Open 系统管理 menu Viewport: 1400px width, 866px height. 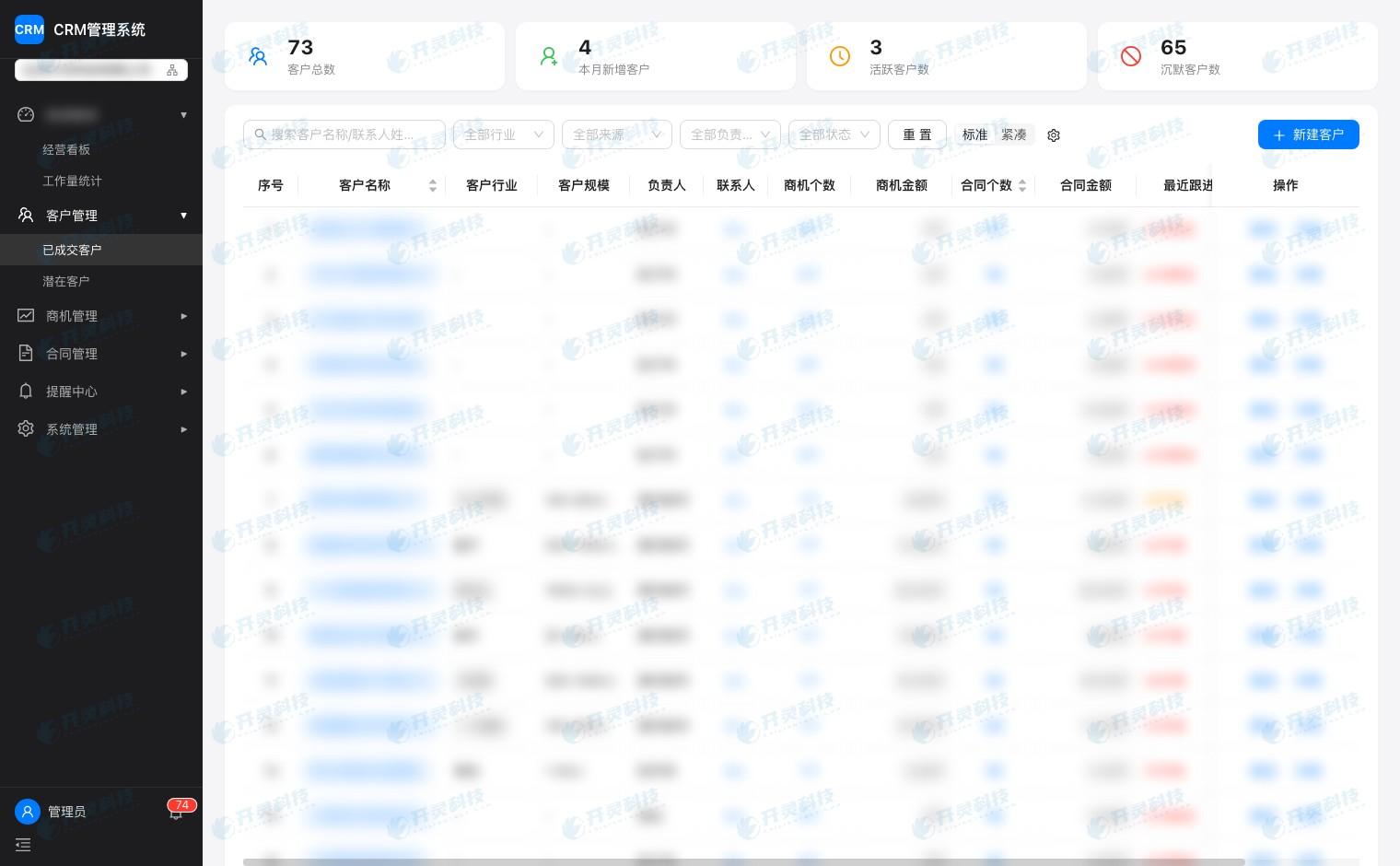pos(101,428)
